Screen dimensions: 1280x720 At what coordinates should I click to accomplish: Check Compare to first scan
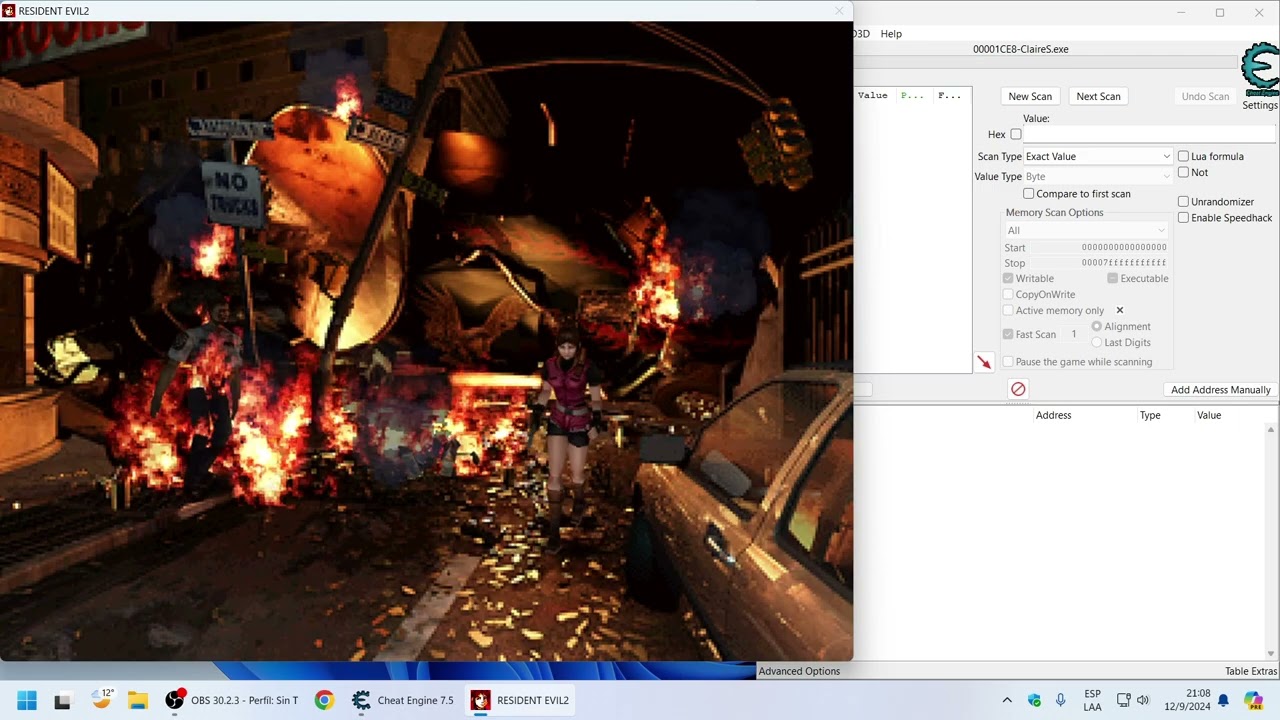pyautogui.click(x=1028, y=193)
